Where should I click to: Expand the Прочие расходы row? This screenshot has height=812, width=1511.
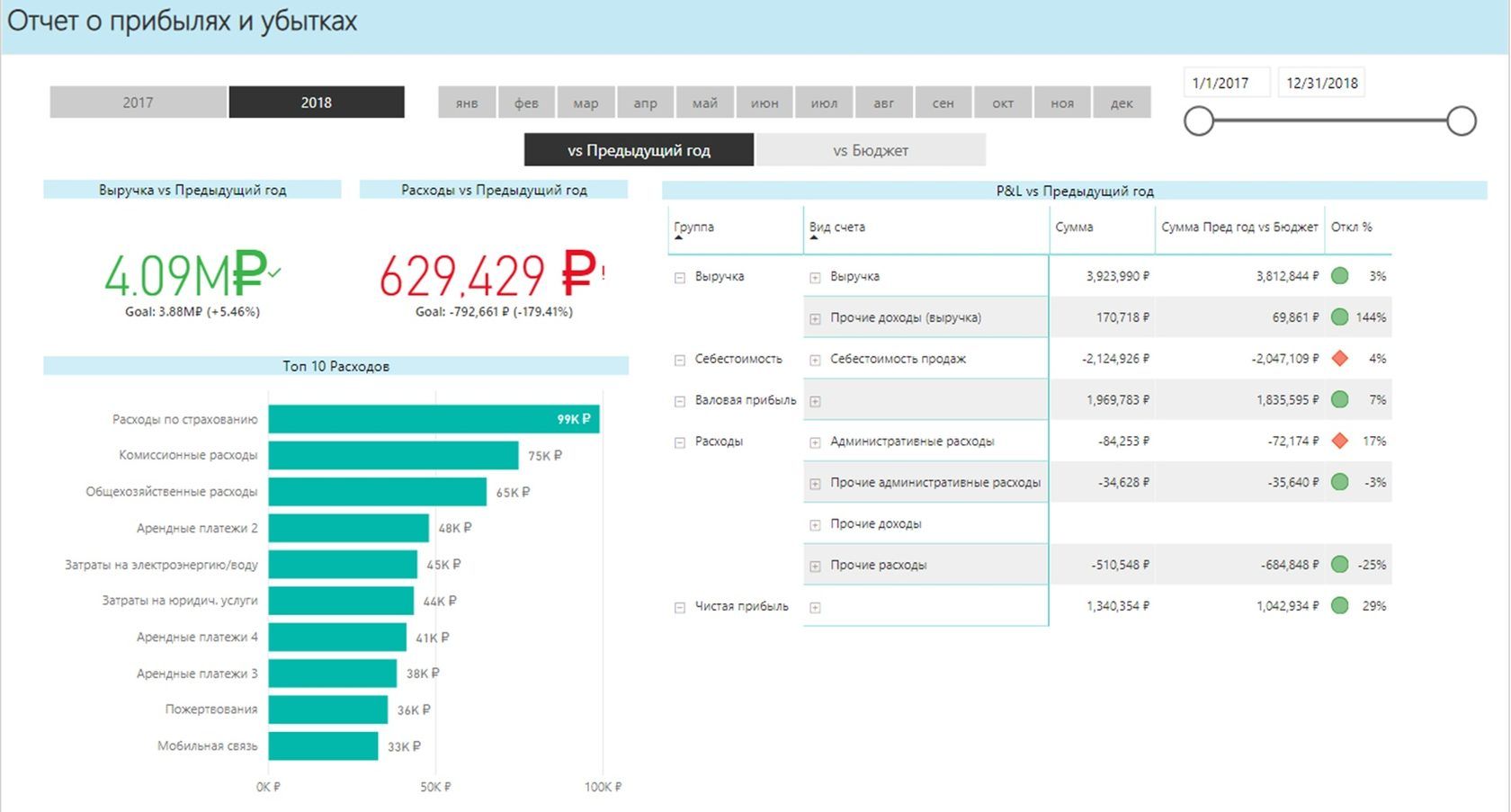pyautogui.click(x=815, y=567)
